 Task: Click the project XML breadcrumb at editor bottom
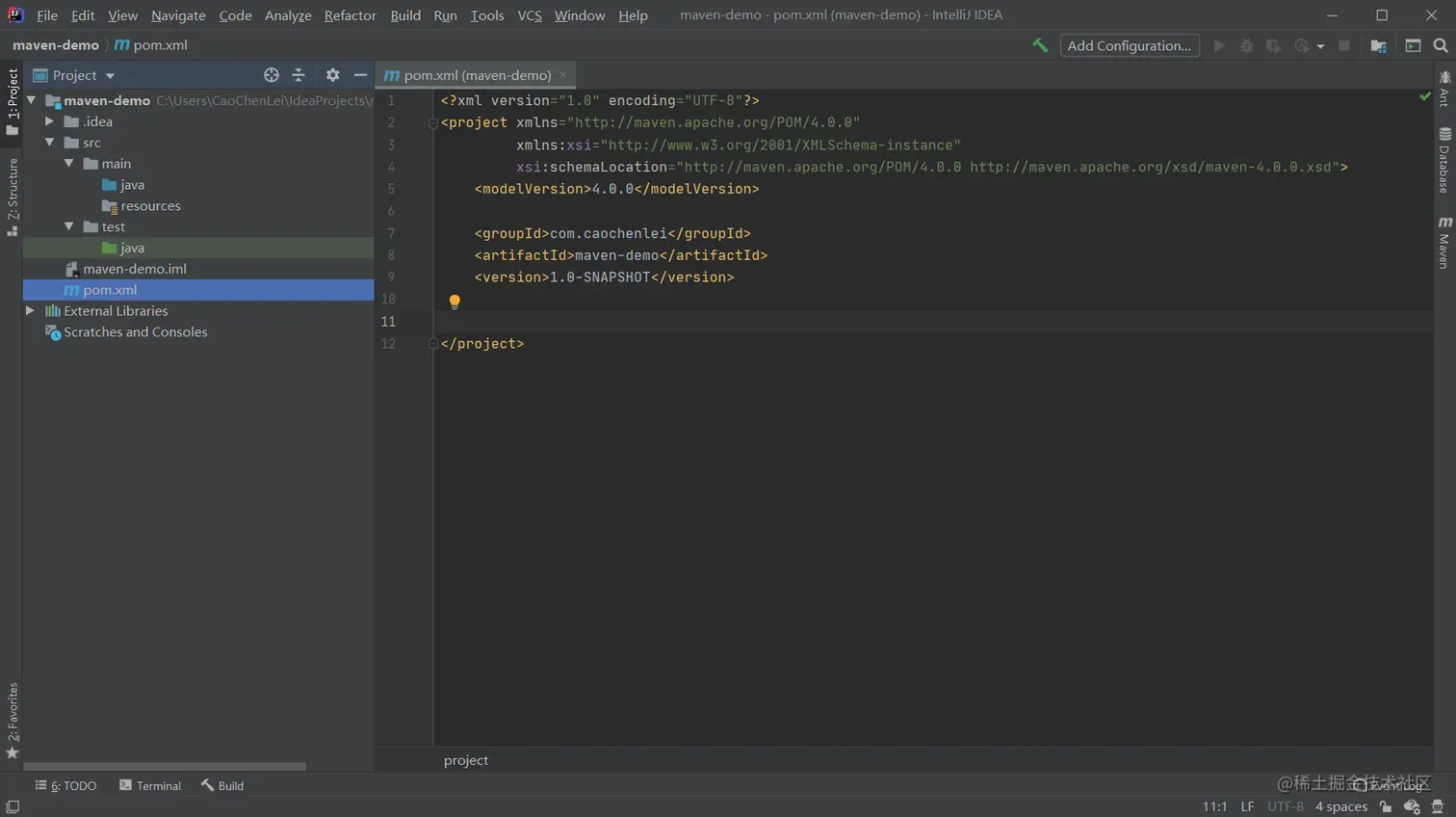coord(466,760)
